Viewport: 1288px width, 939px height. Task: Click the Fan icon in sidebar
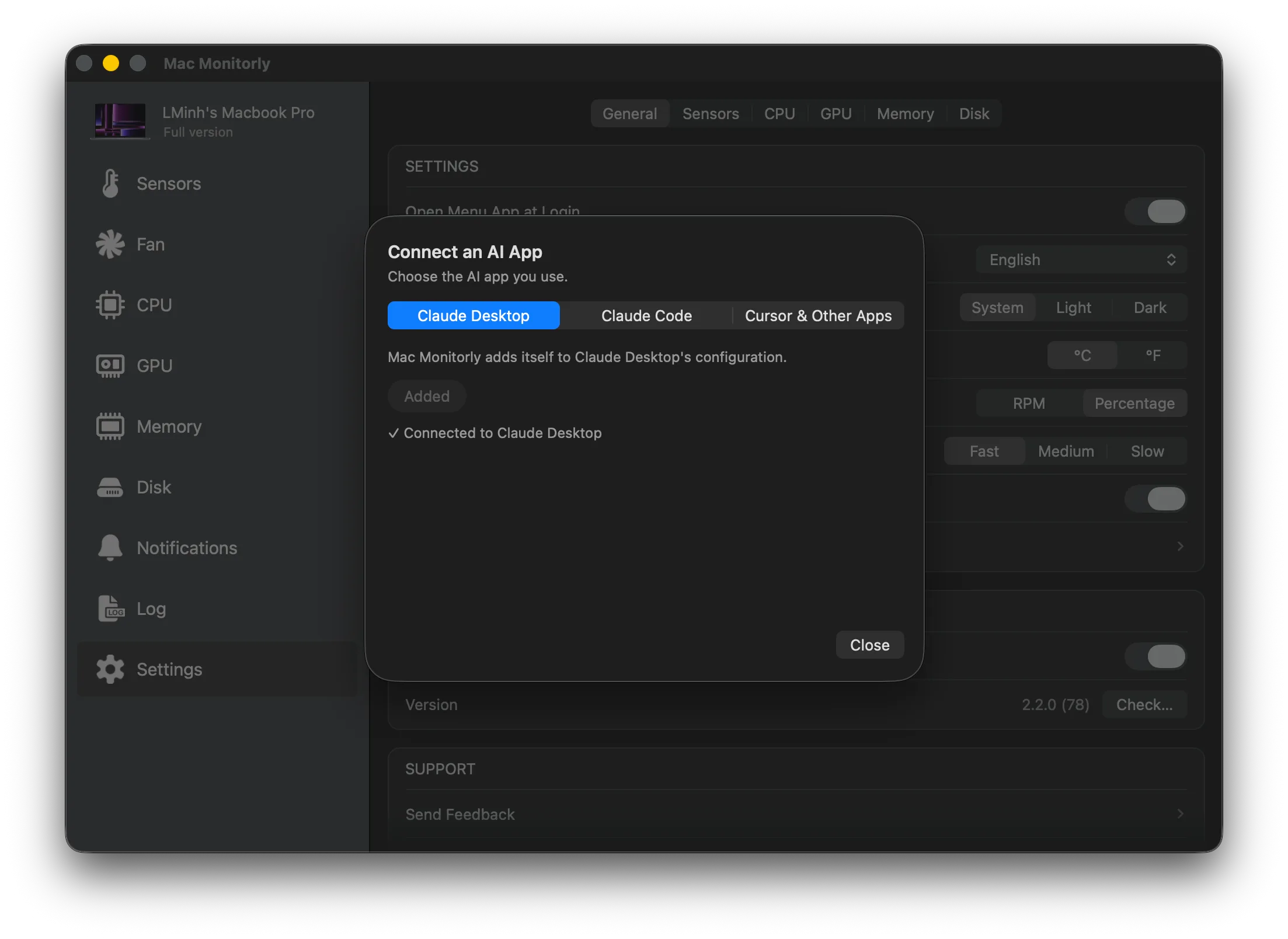(x=110, y=244)
